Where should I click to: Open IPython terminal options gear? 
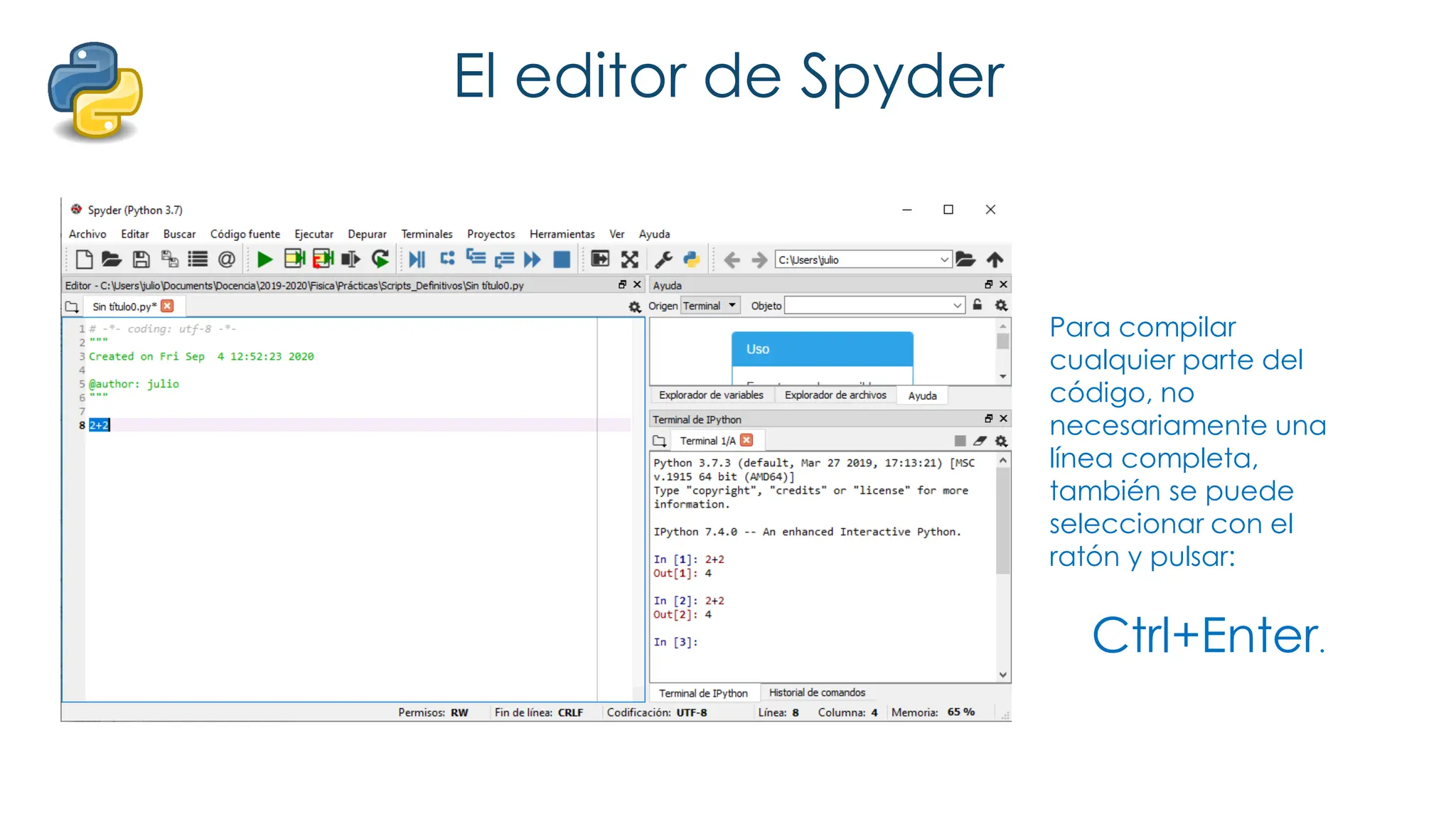[1001, 441]
